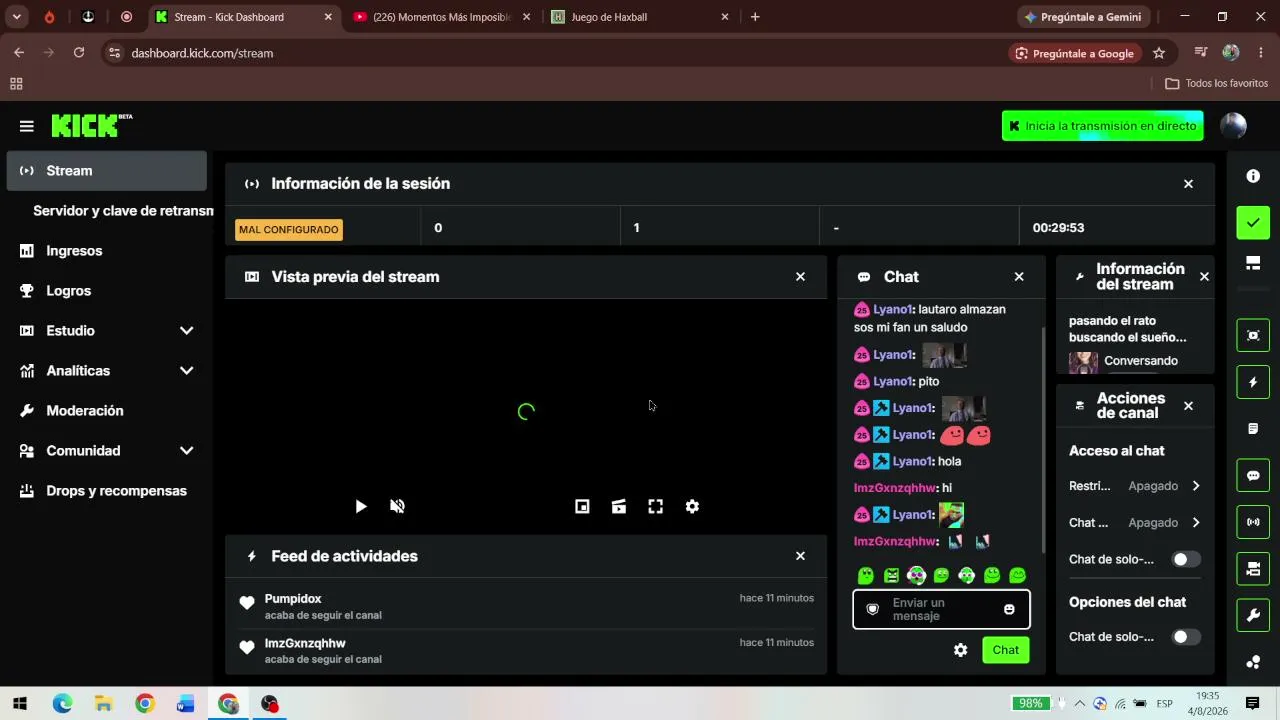Click the Kick BETA logo
Image resolution: width=1280 pixels, height=720 pixels.
[x=91, y=125]
